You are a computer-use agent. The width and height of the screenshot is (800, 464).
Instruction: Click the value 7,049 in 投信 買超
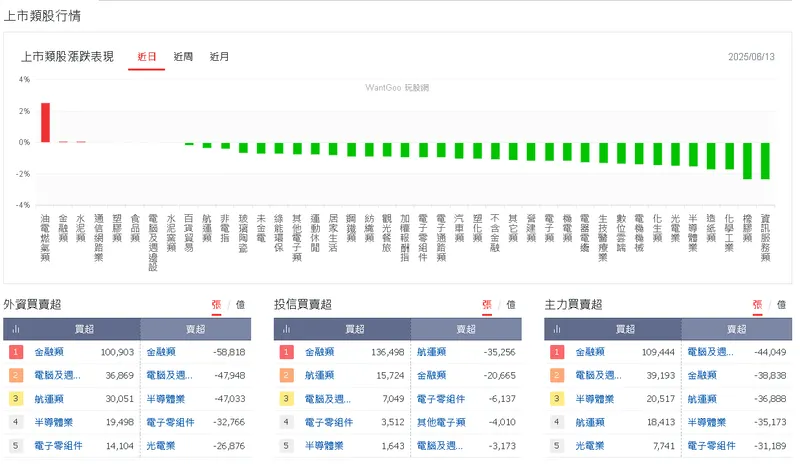pyautogui.click(x=393, y=399)
